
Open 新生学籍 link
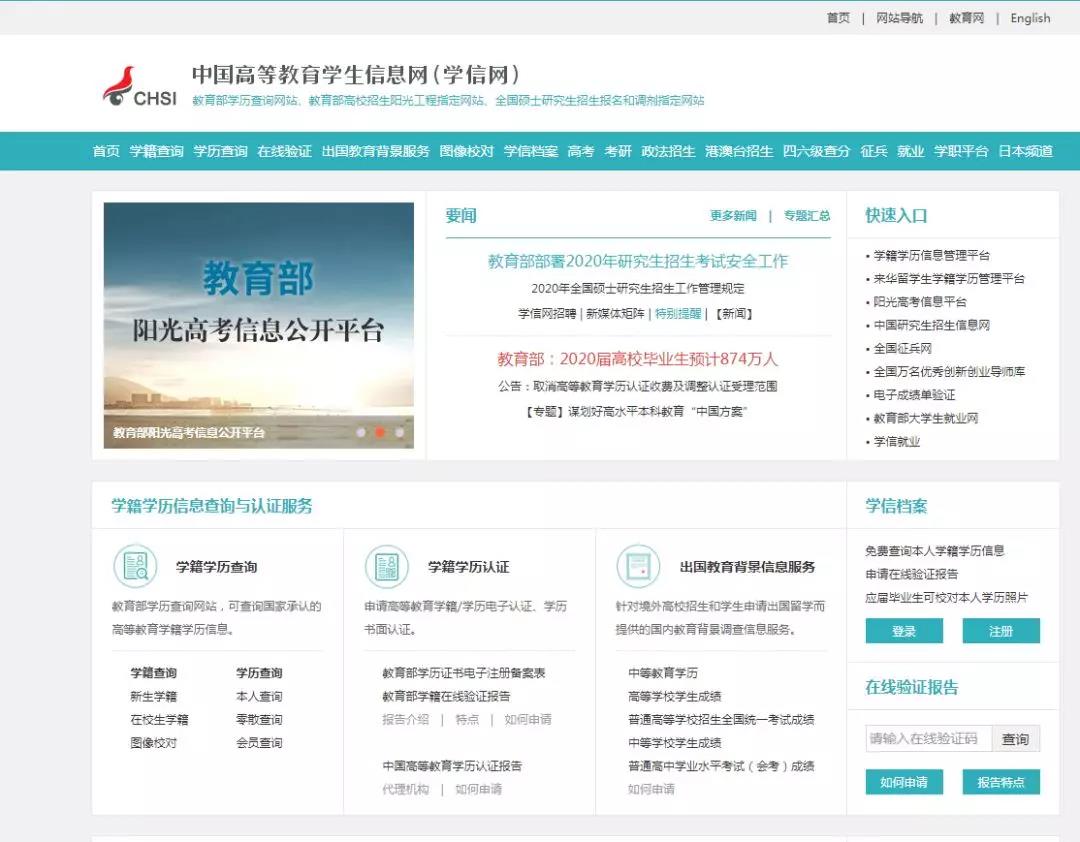tap(154, 697)
